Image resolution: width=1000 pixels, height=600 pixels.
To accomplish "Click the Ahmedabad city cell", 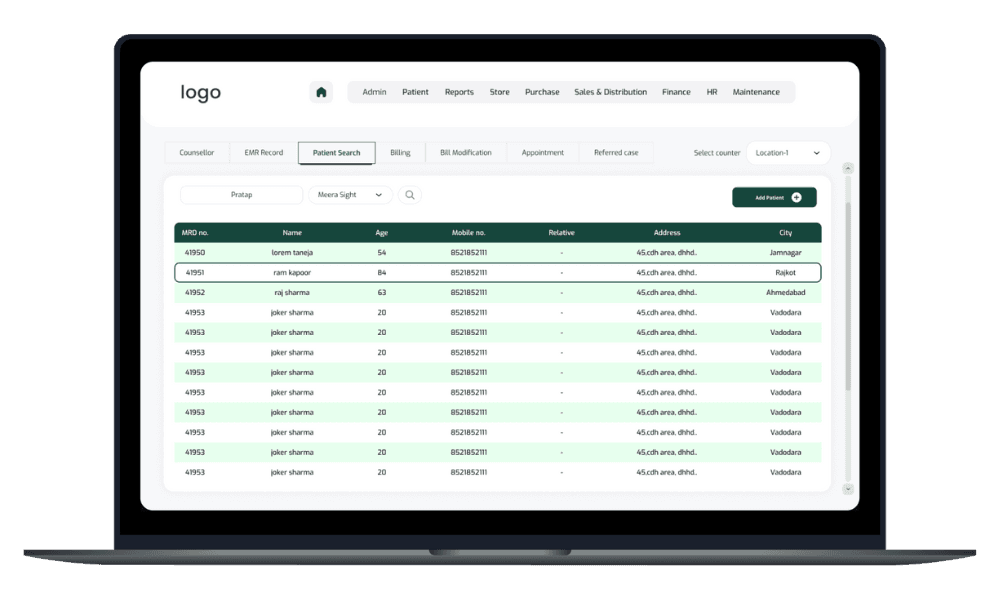I will coord(785,293).
